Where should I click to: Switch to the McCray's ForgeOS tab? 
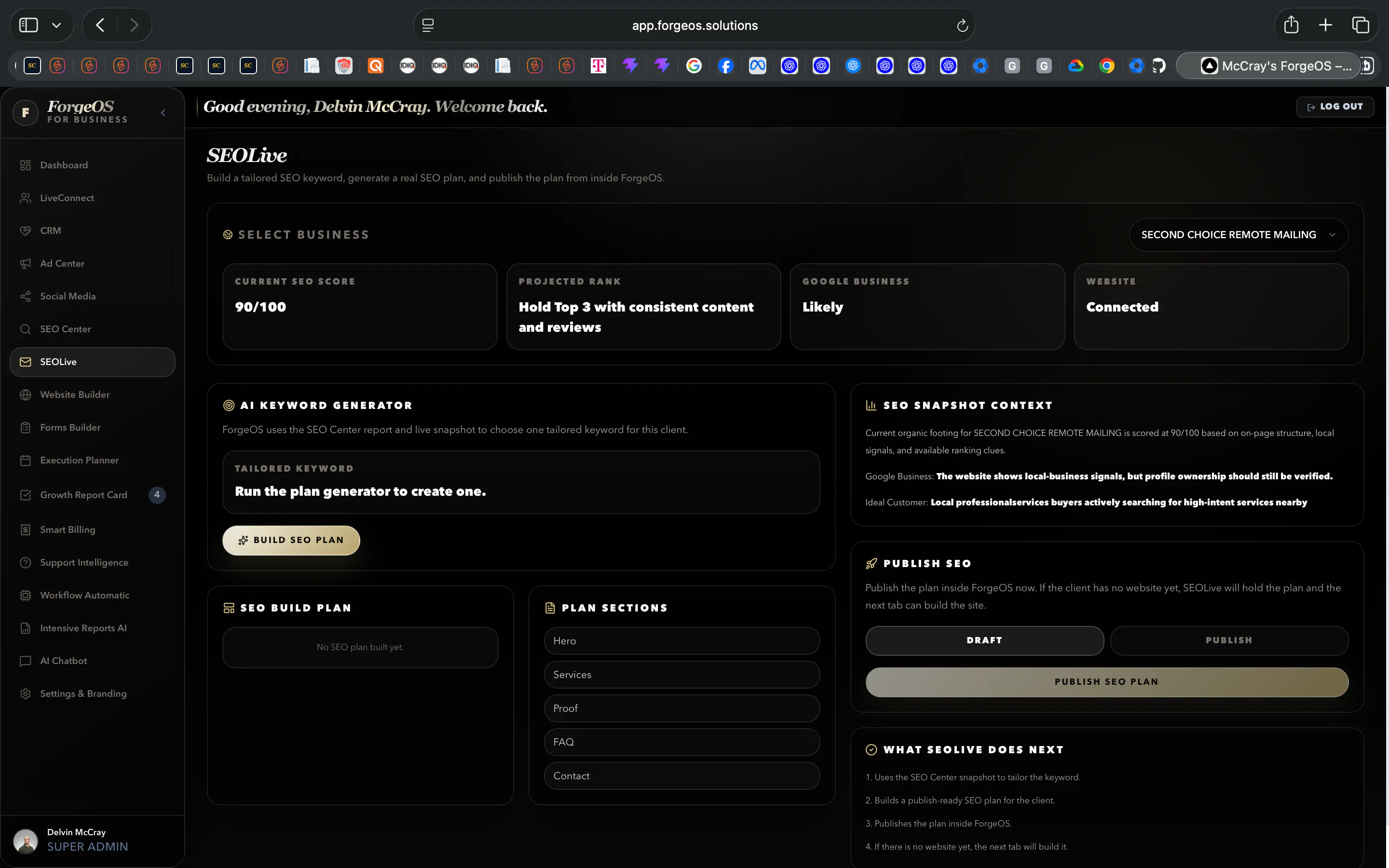tap(1268, 66)
